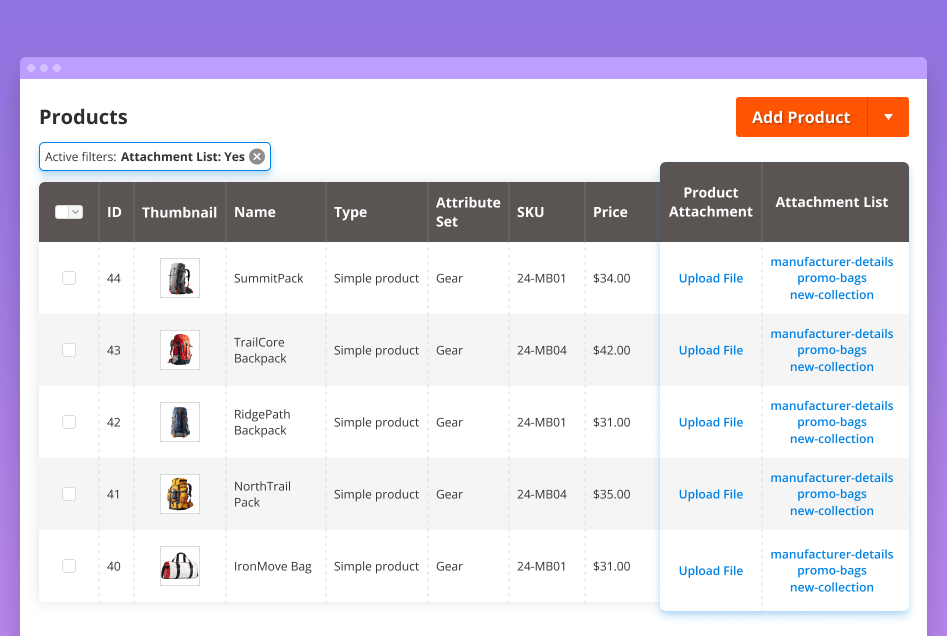This screenshot has width=947, height=636.
Task: Open manufacturer-details attachment for TrailCore Backpack
Action: click(x=832, y=333)
